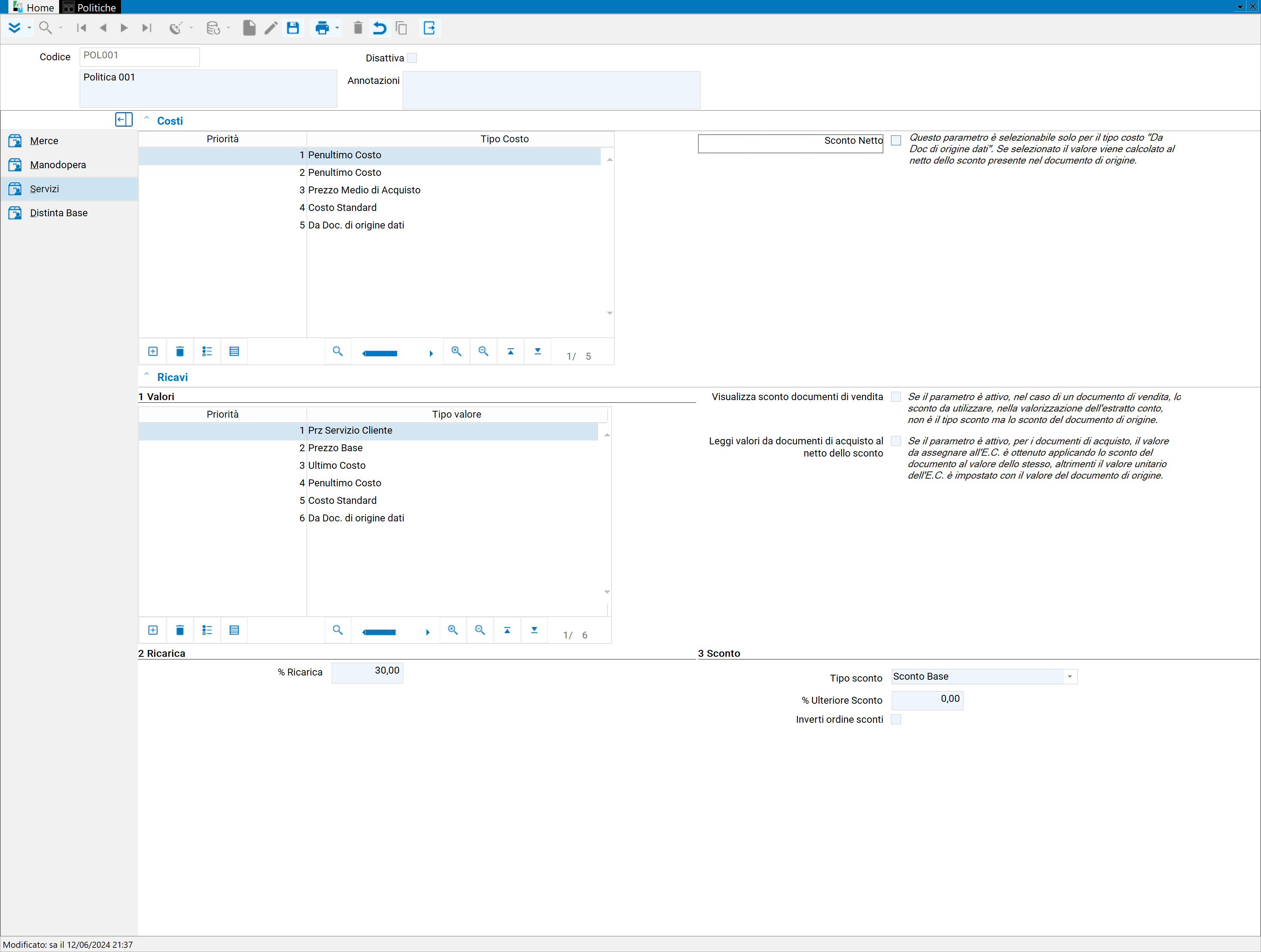The height and width of the screenshot is (952, 1261).
Task: Click the Tipo valore column header
Action: (457, 415)
